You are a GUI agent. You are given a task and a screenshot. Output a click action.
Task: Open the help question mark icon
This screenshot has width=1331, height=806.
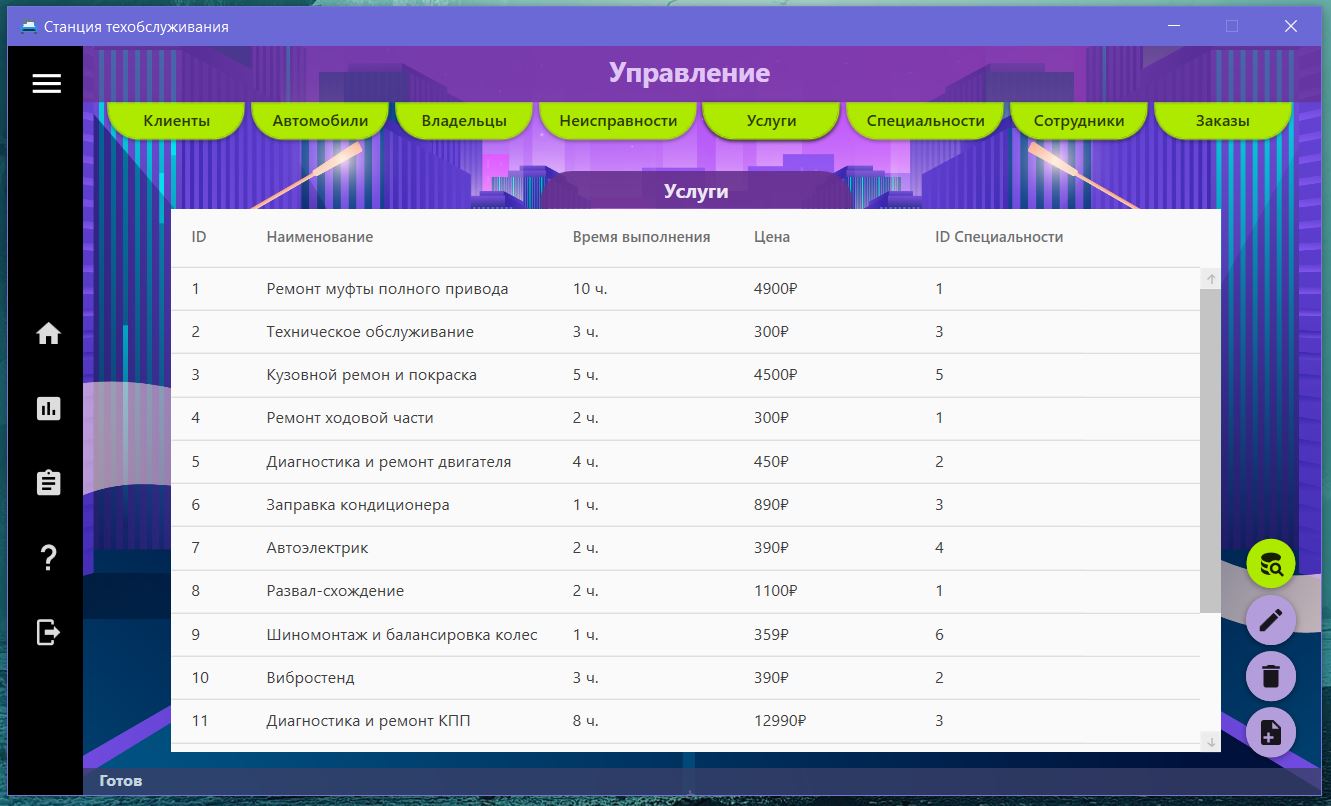pos(48,558)
